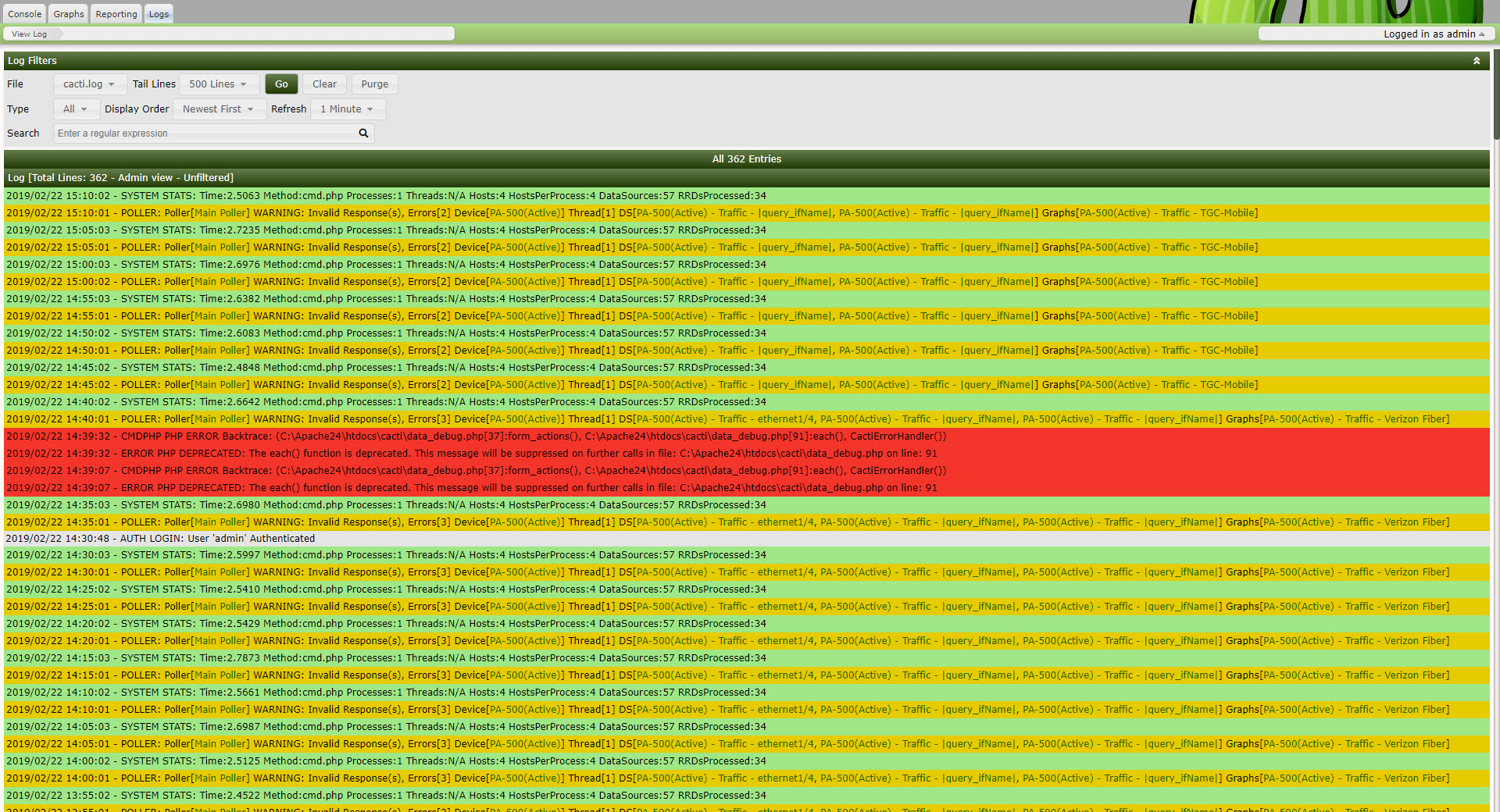The width and height of the screenshot is (1500, 812).
Task: Switch to the Graphs tab
Action: tap(69, 14)
